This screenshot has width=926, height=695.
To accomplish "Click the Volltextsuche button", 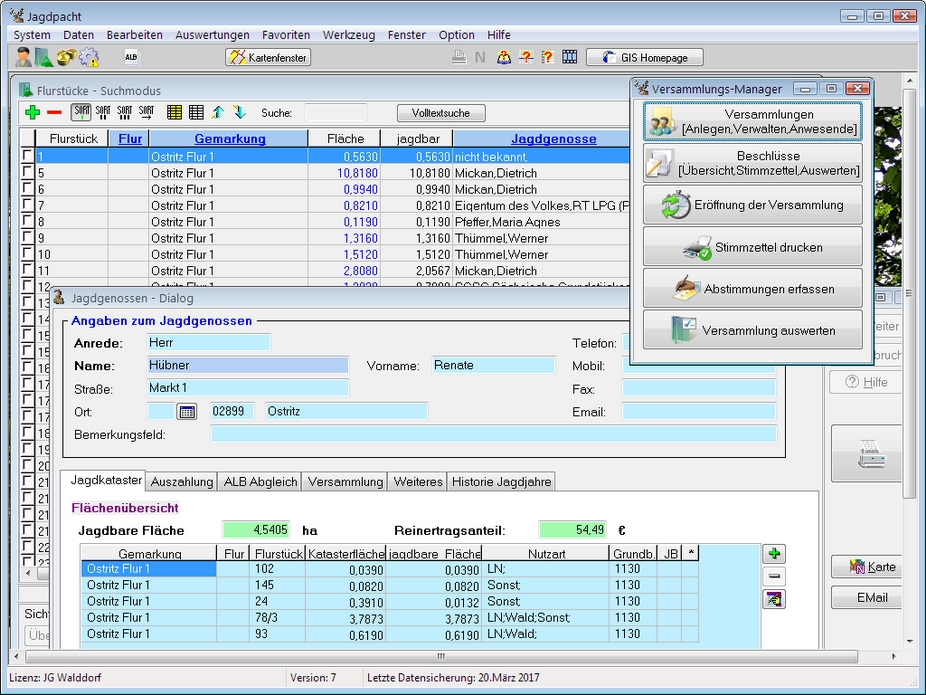I will pyautogui.click(x=441, y=113).
